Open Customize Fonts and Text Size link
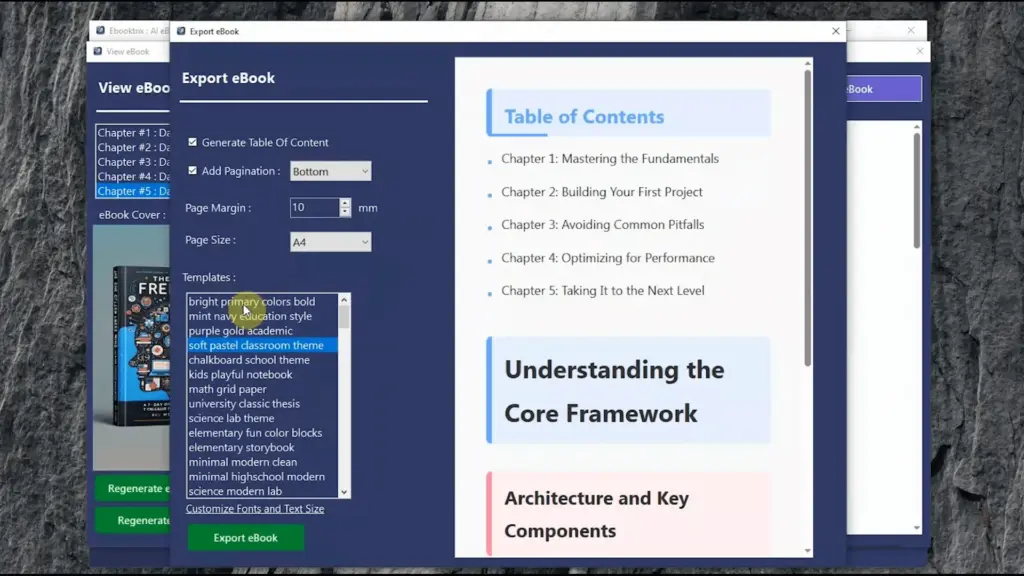This screenshot has width=1024, height=576. pos(255,509)
